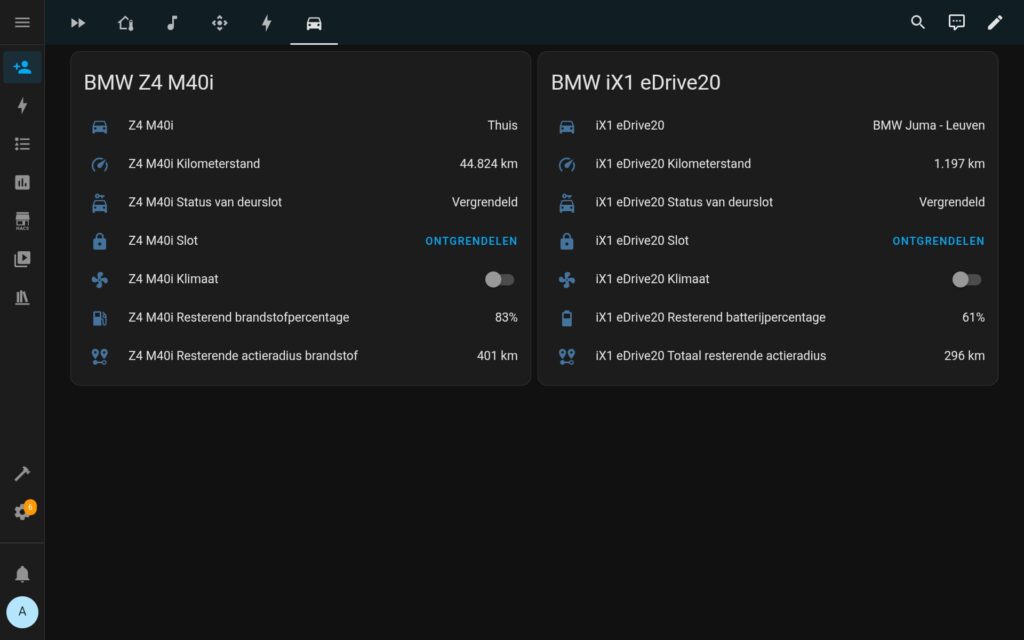Click ONTGRENDELEN for Z4 M40i Slot

tap(471, 241)
